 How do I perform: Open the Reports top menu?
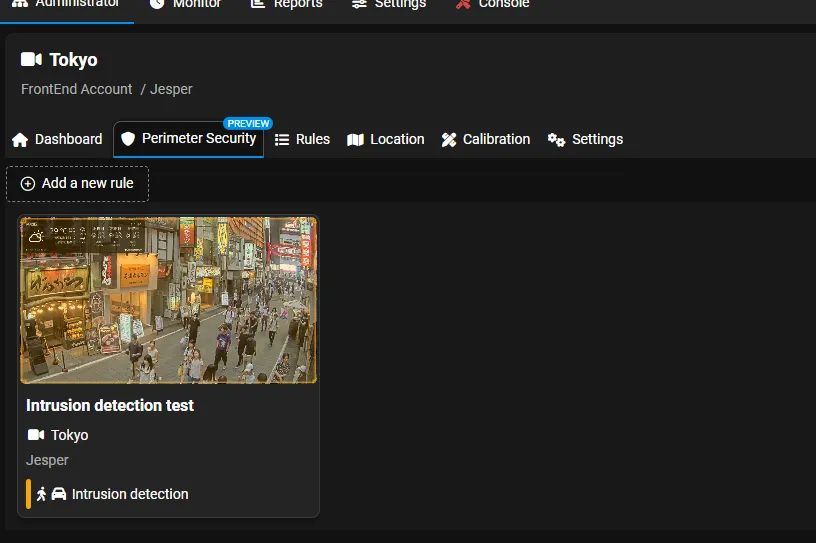[x=287, y=5]
